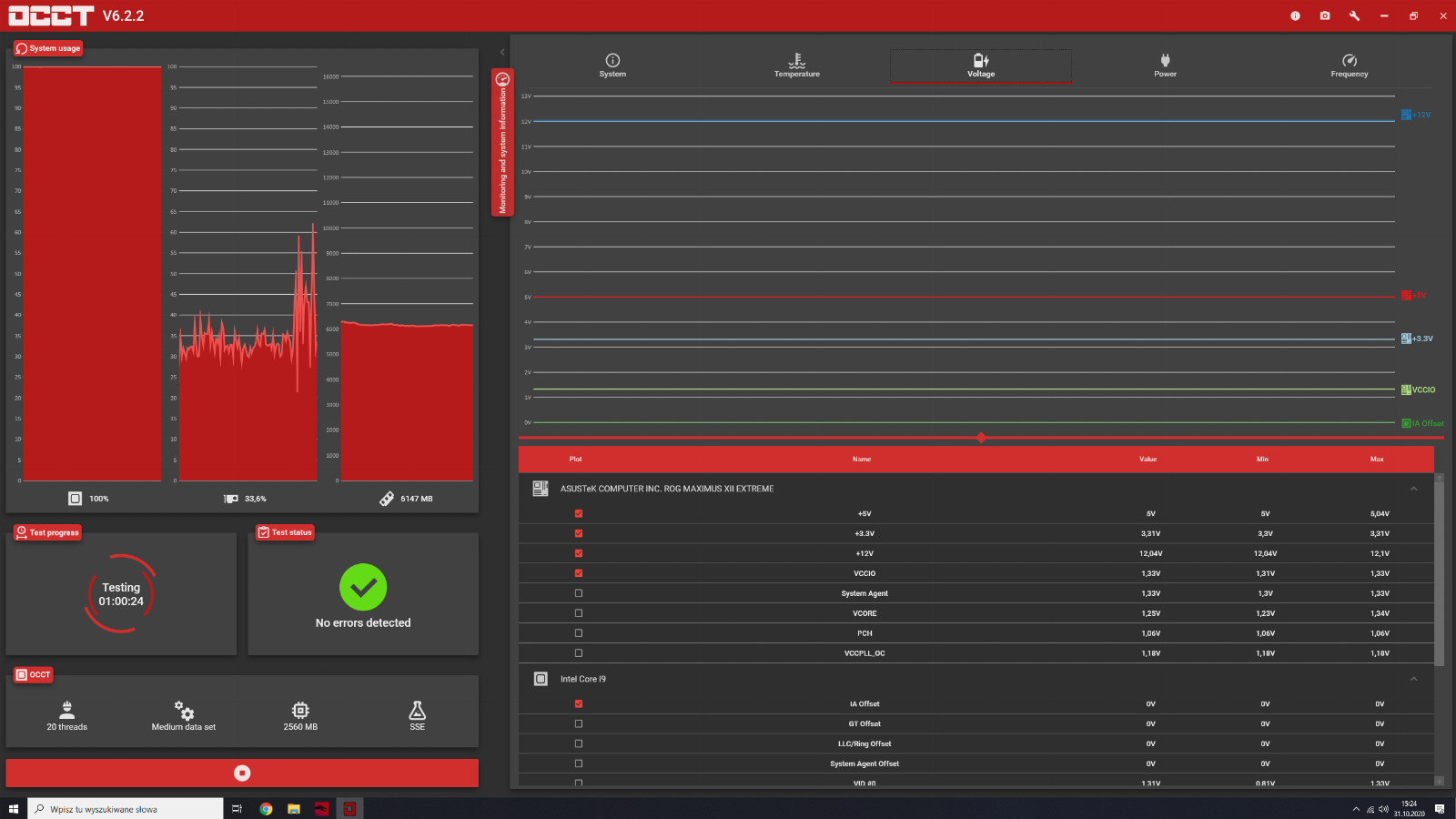This screenshot has width=1456, height=819.
Task: Sort table by Name column header
Action: (x=862, y=459)
